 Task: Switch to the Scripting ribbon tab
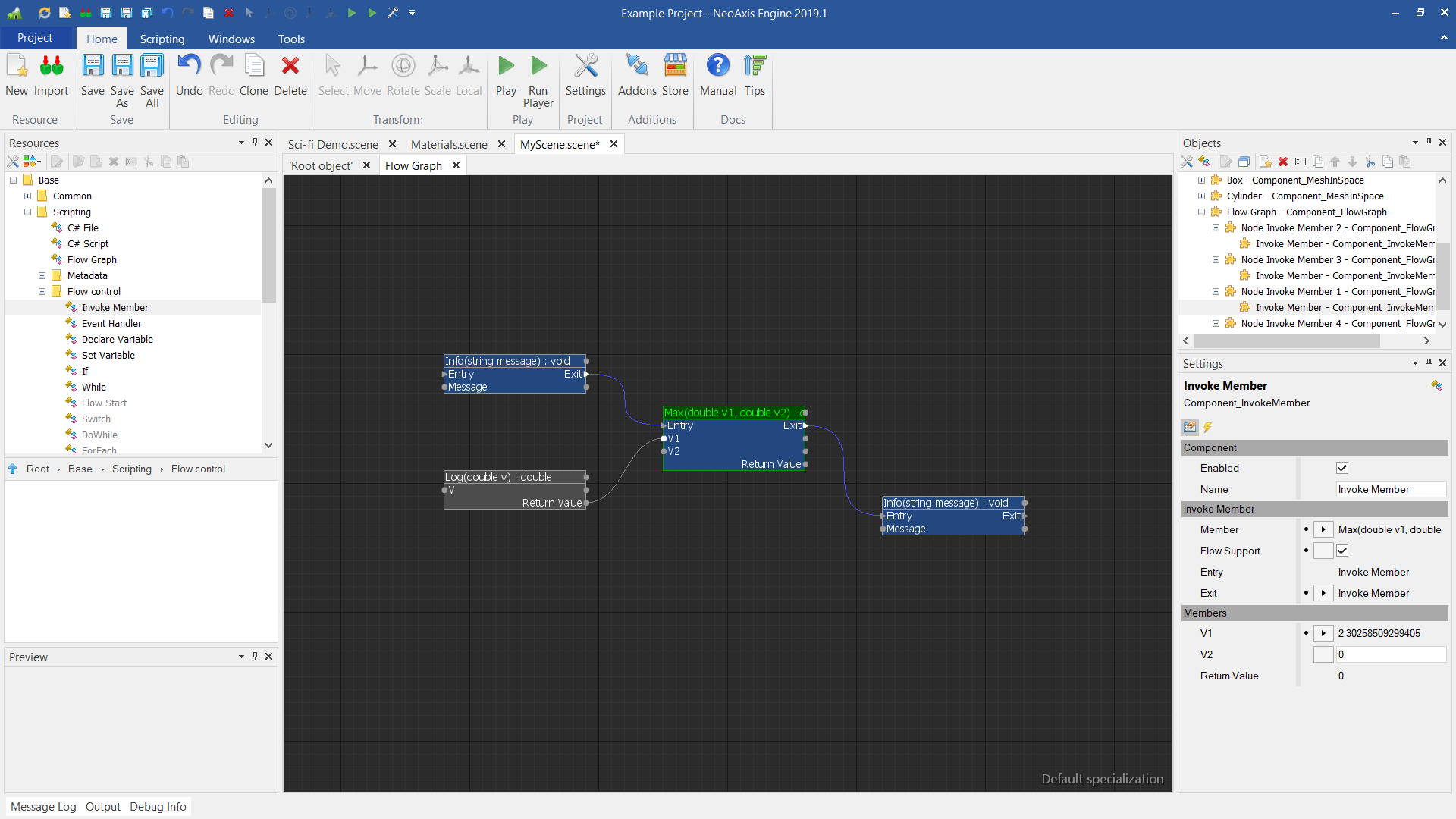point(162,39)
